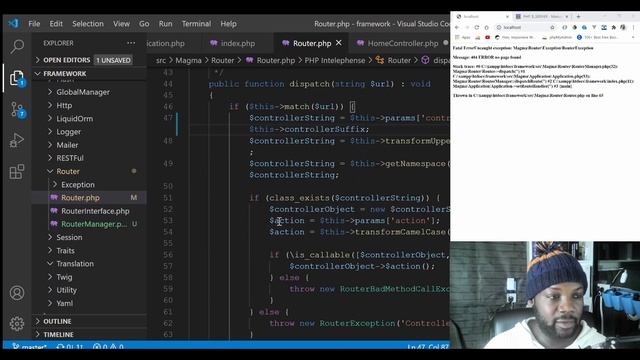Open Run and Debug view icon

tap(17, 140)
